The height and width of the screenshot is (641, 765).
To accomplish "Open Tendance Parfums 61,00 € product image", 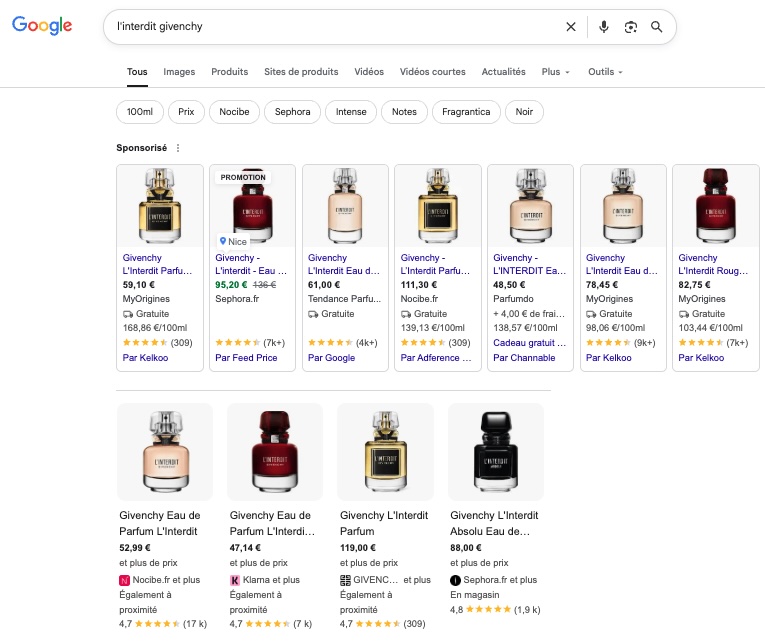I will point(345,206).
